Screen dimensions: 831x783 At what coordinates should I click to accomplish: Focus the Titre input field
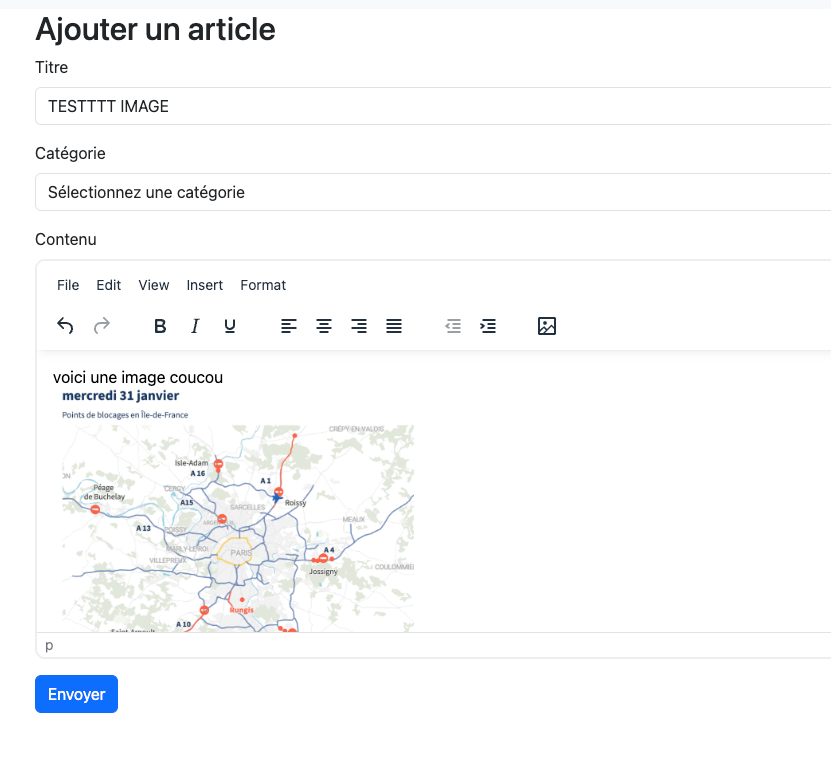coord(433,106)
